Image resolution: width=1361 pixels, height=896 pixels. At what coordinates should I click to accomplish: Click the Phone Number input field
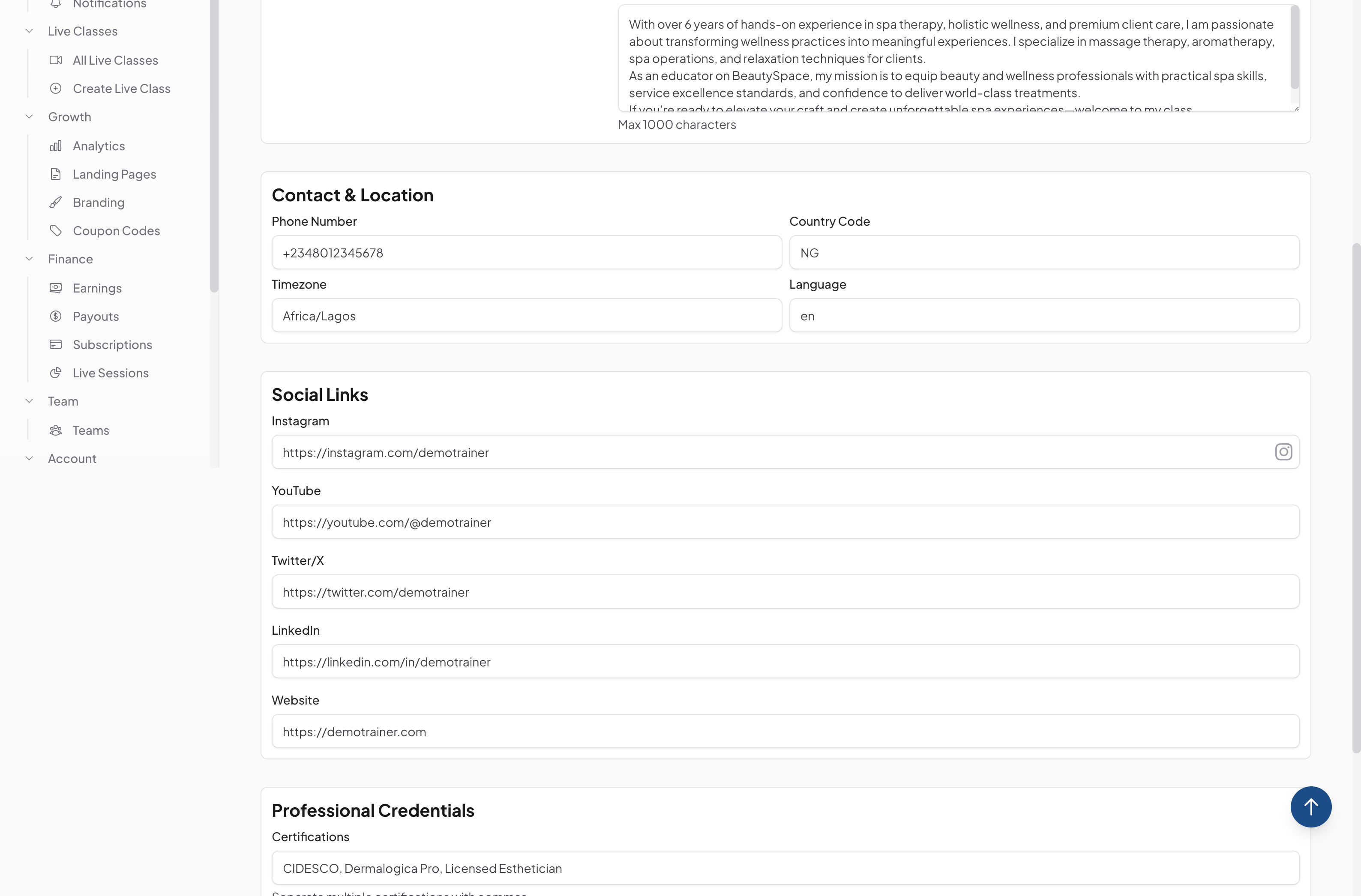click(x=526, y=253)
